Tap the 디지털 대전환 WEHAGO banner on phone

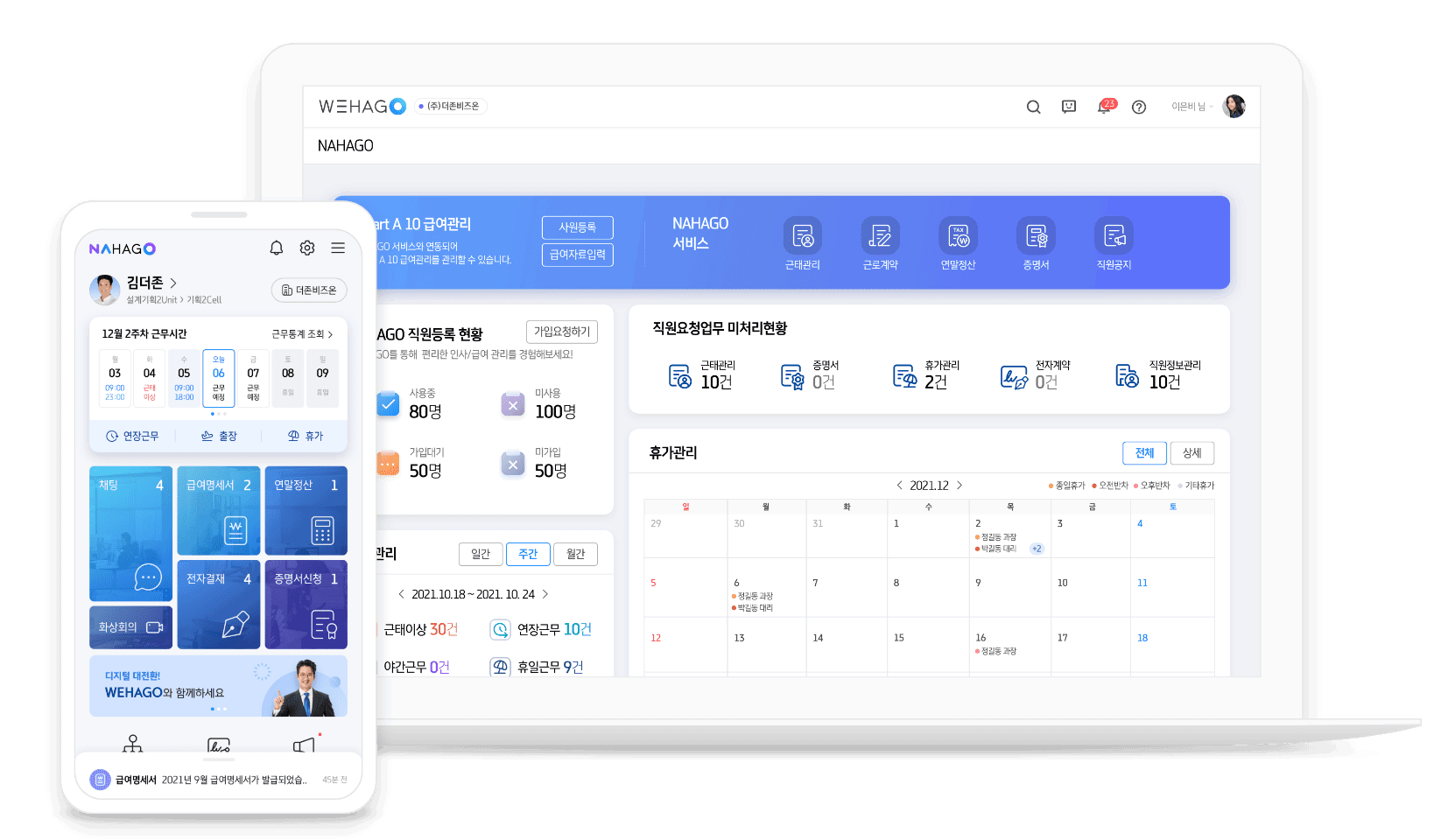coord(219,686)
